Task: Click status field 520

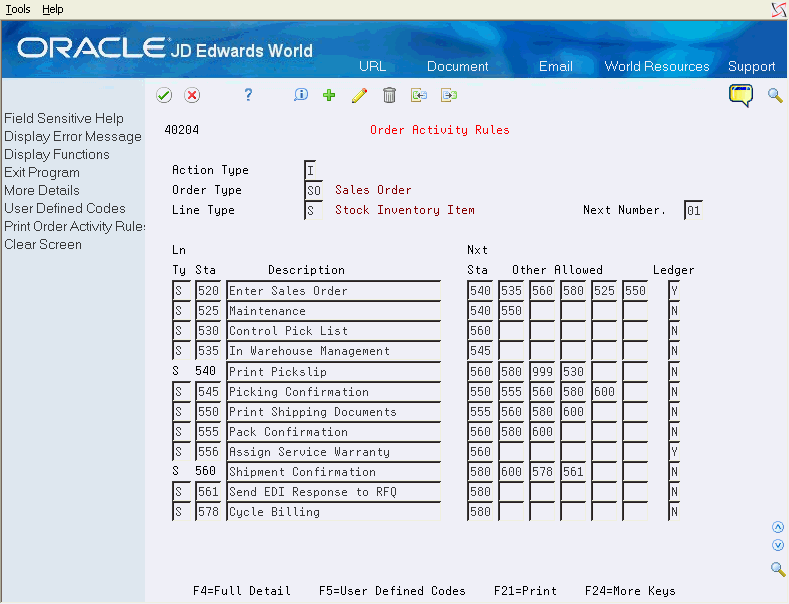Action: tap(208, 290)
